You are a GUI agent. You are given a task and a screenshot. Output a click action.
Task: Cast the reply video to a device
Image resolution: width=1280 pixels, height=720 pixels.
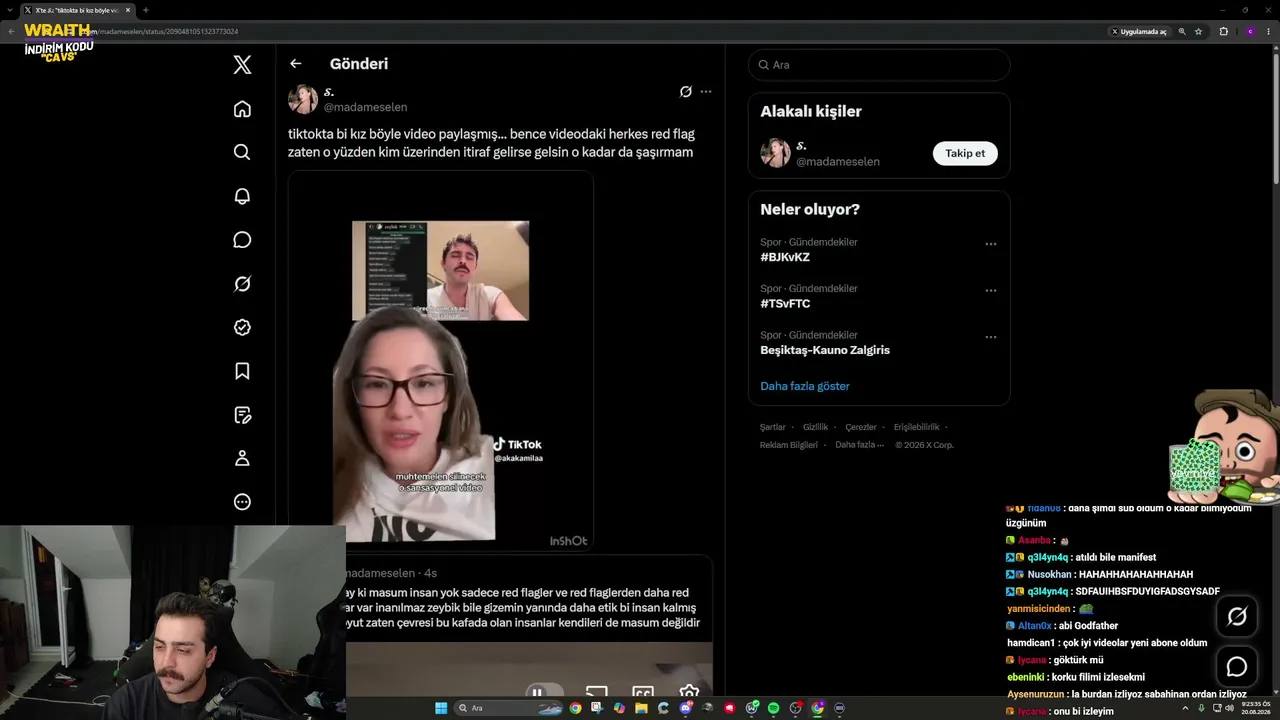coord(596,692)
